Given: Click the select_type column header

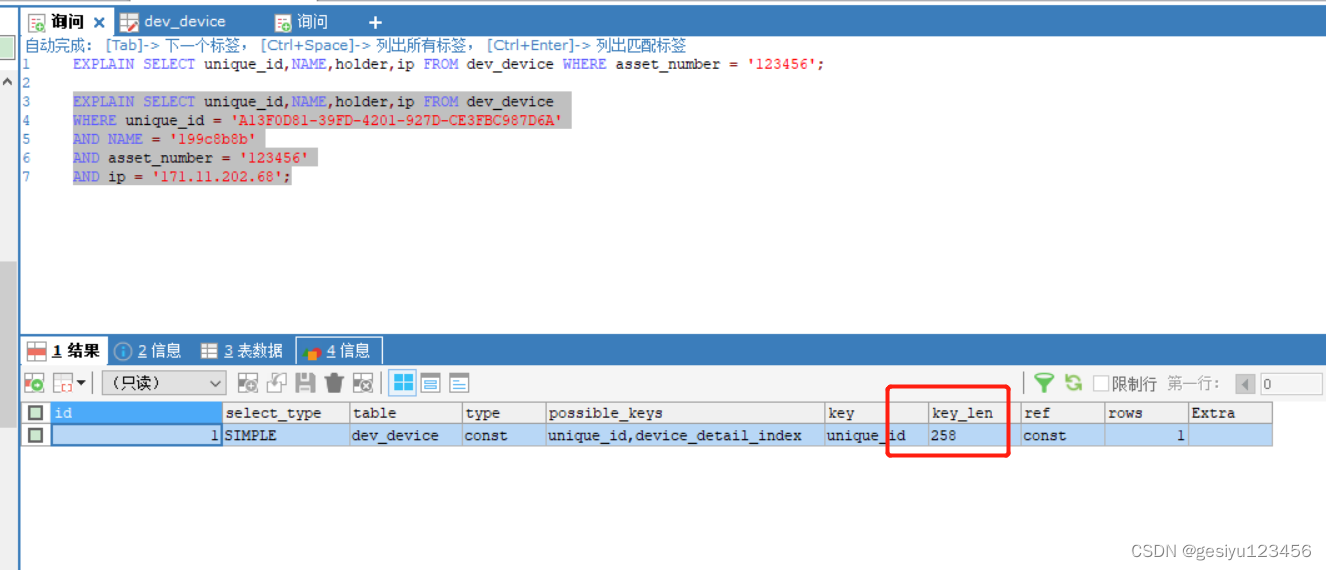Looking at the screenshot, I should pos(286,413).
